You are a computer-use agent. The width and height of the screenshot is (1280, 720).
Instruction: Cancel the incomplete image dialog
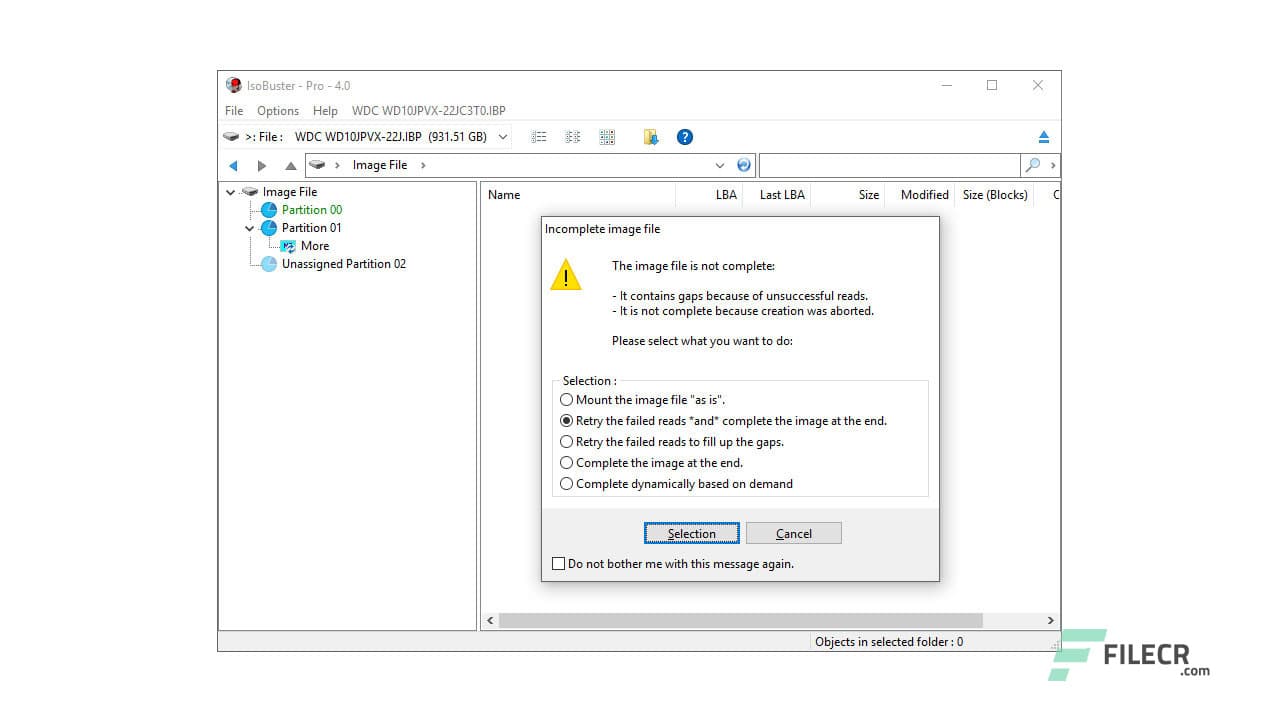[x=793, y=533]
